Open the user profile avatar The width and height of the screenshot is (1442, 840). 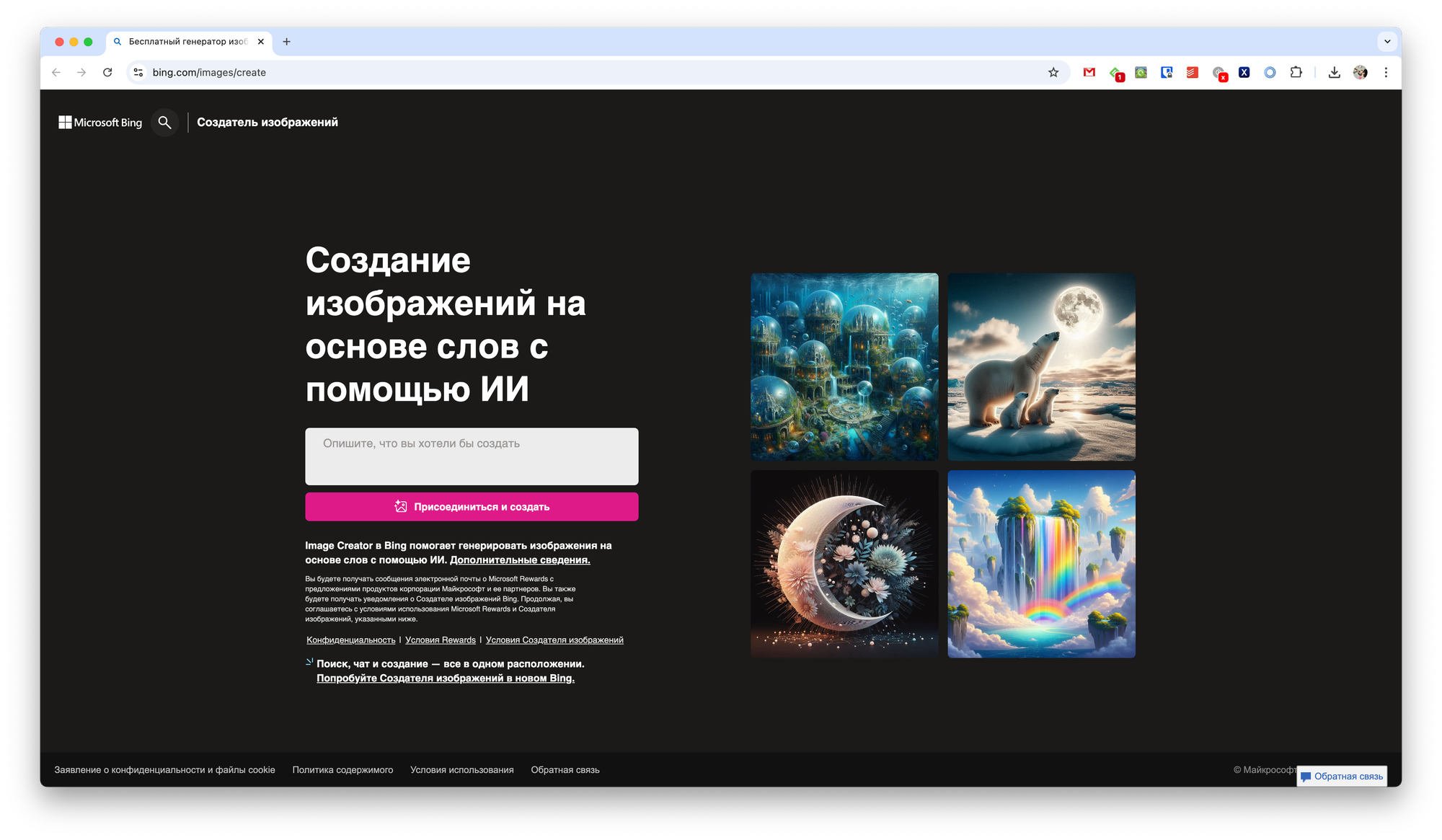pos(1360,72)
